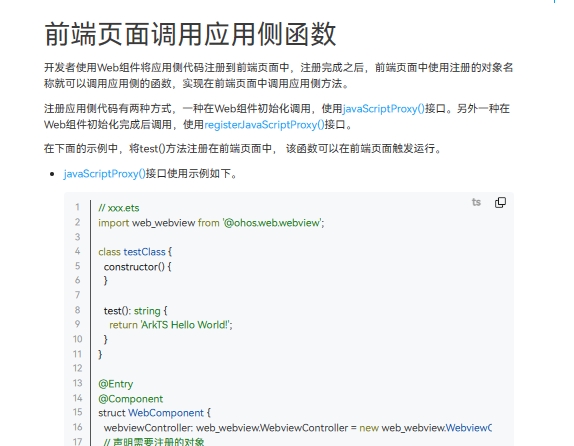574x446 pixels.
Task: Copy the code block with copy icon
Action: (x=500, y=202)
